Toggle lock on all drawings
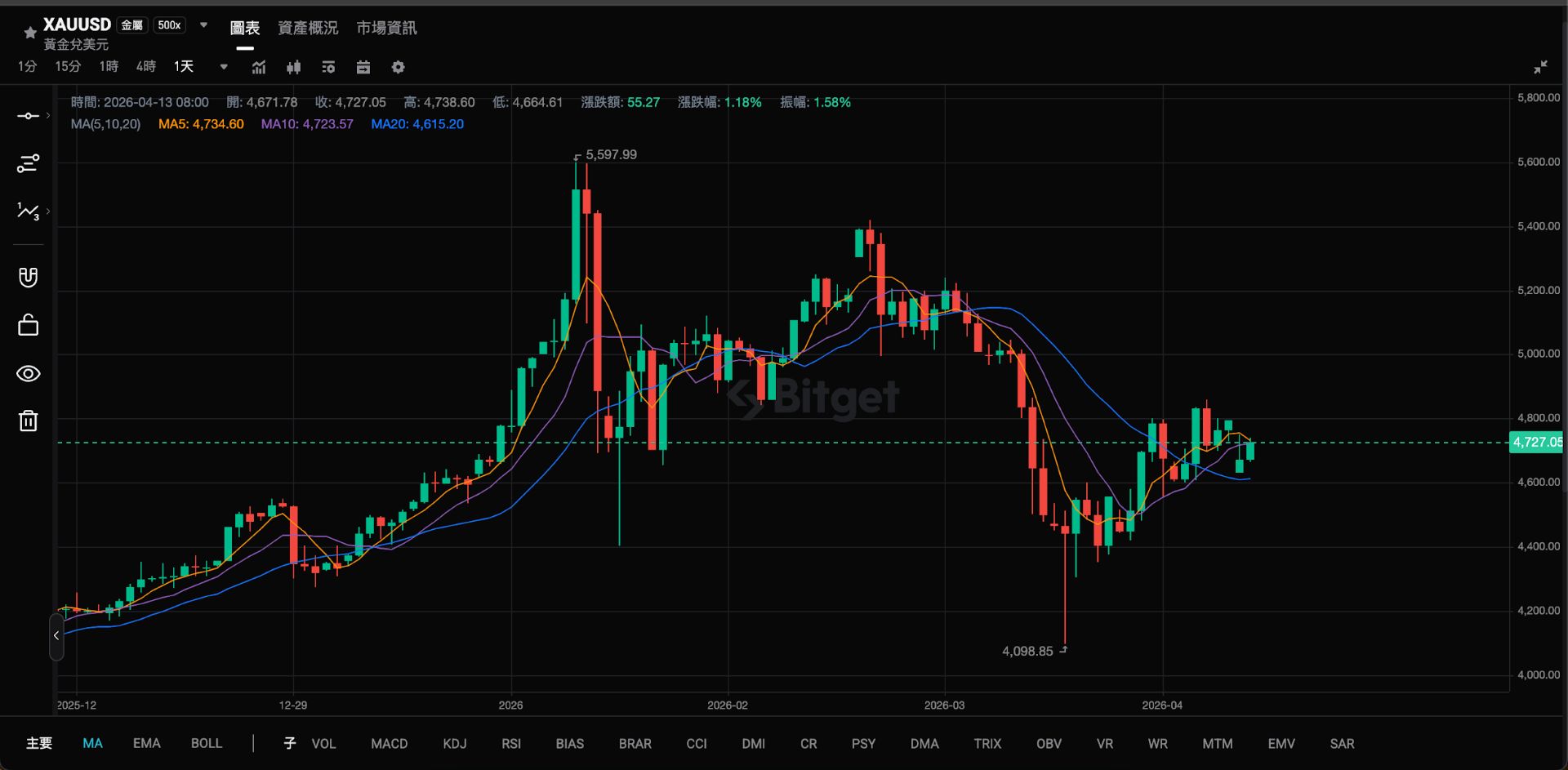1568x770 pixels. [x=28, y=325]
